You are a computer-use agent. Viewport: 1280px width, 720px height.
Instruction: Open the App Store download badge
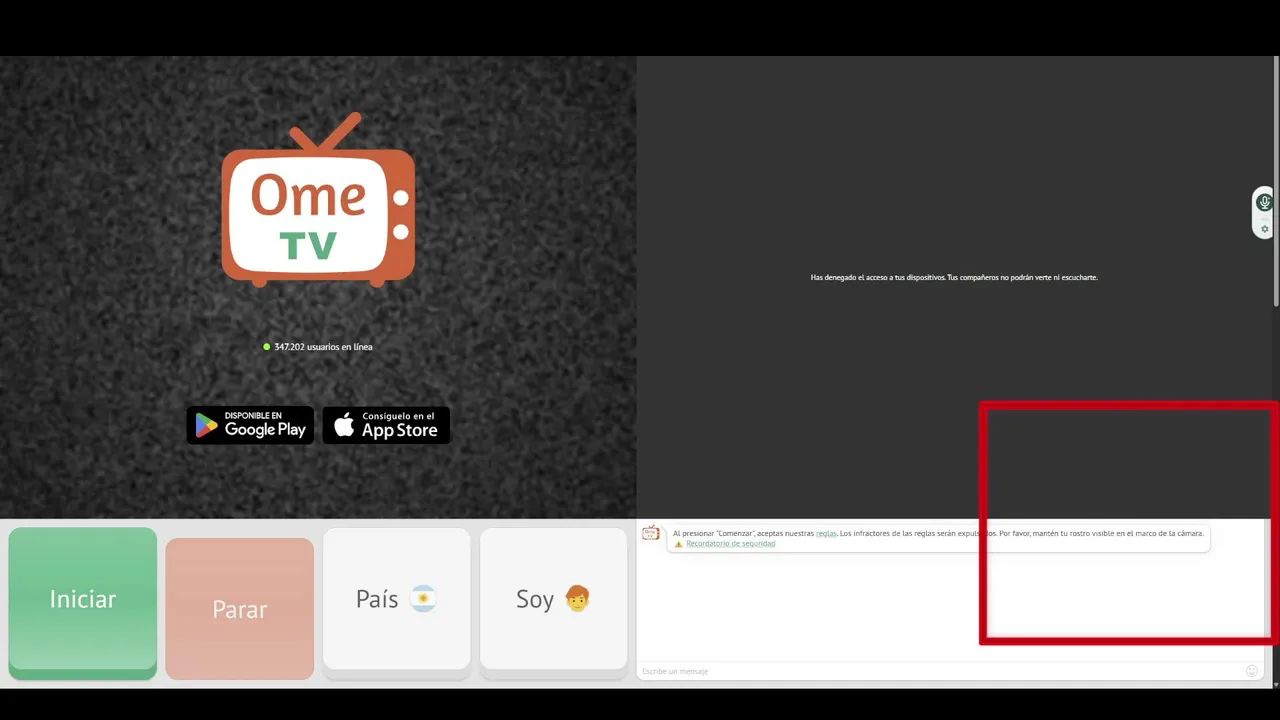(x=386, y=425)
